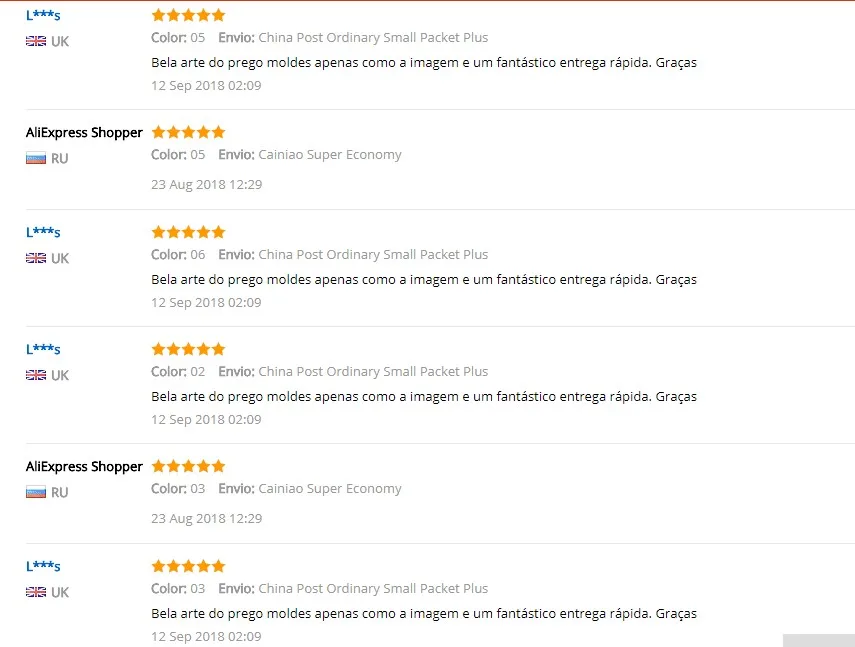
Task: Click the UK flag icon in the Color 02 review
Action: pyautogui.click(x=36, y=375)
